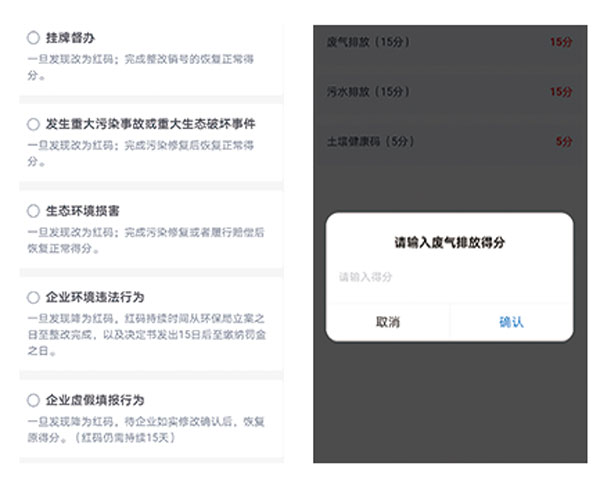Pick the 企业虚假填报行为 radio option

(33, 400)
